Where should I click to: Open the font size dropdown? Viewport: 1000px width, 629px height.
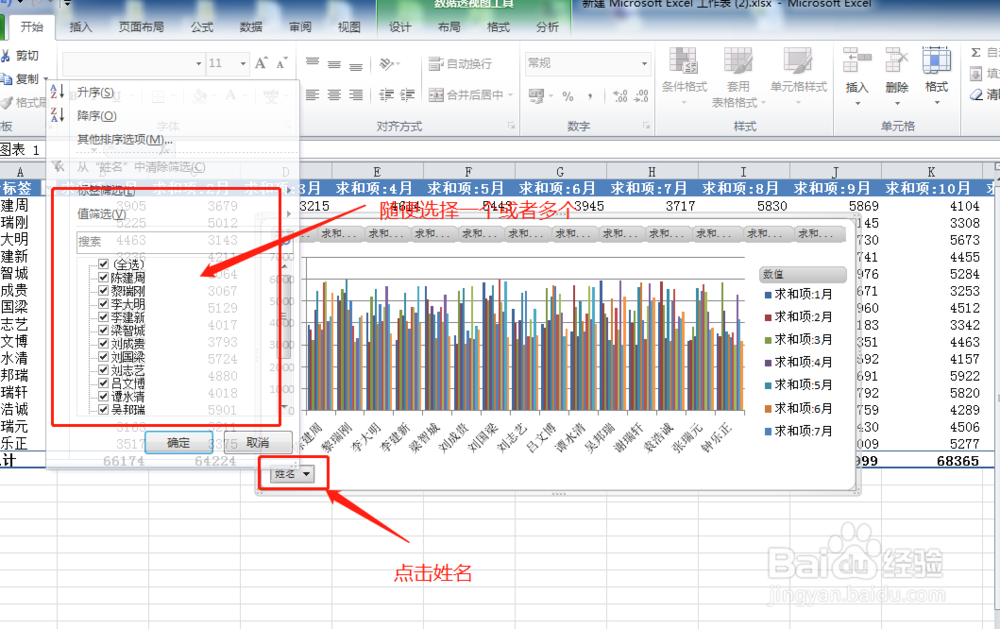[x=243, y=63]
